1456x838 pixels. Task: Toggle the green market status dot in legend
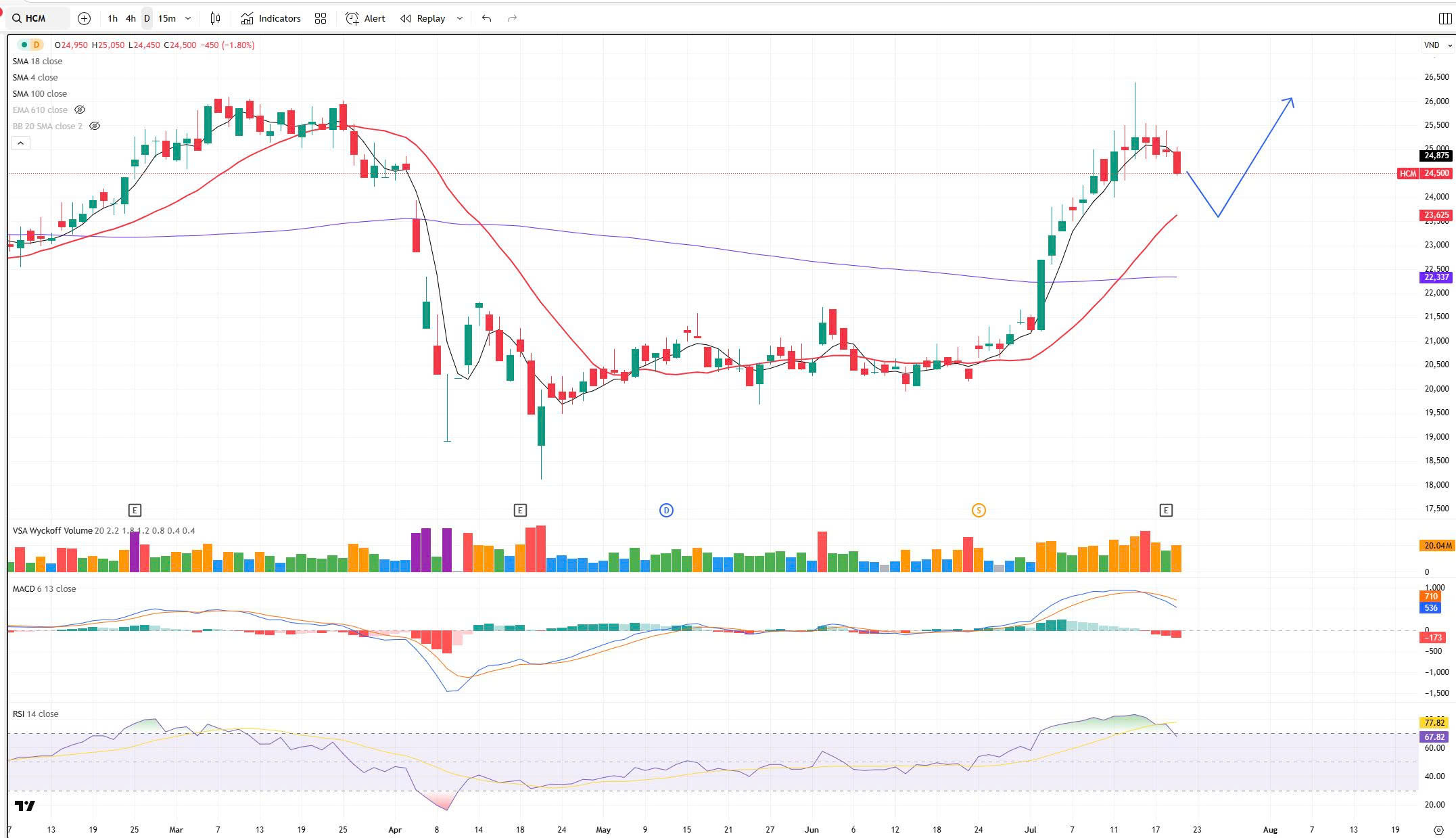click(x=24, y=45)
